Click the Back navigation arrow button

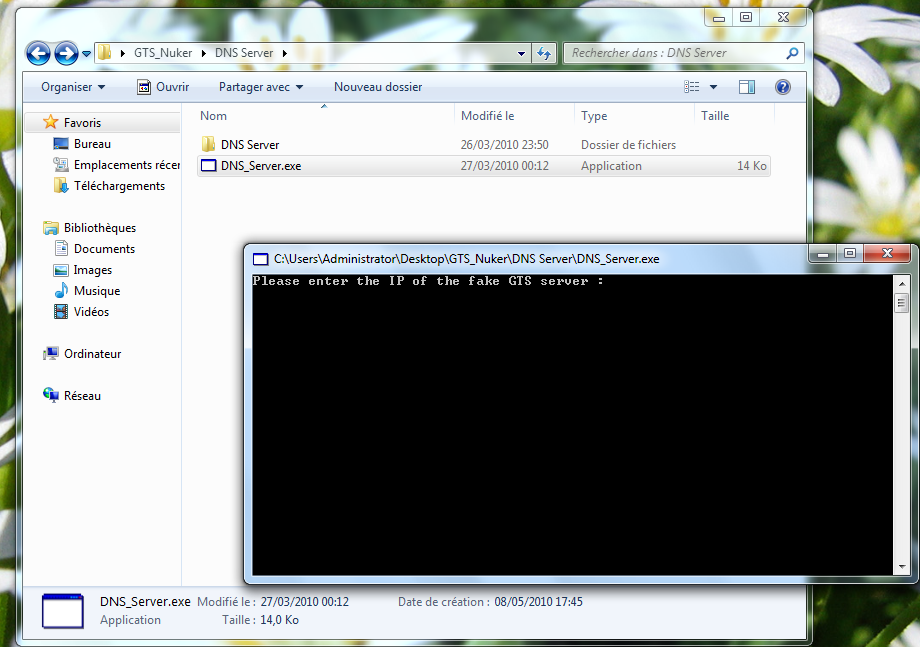click(x=38, y=54)
